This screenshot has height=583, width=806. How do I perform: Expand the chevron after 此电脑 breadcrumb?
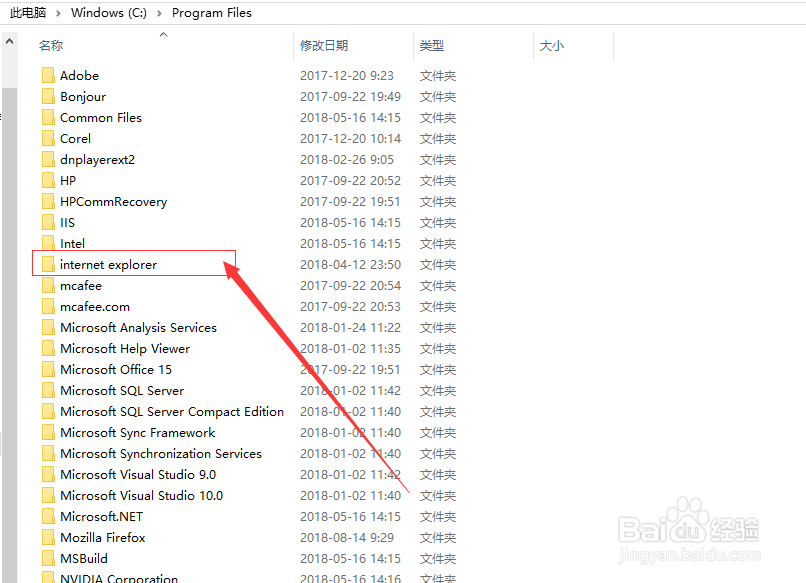[x=58, y=13]
